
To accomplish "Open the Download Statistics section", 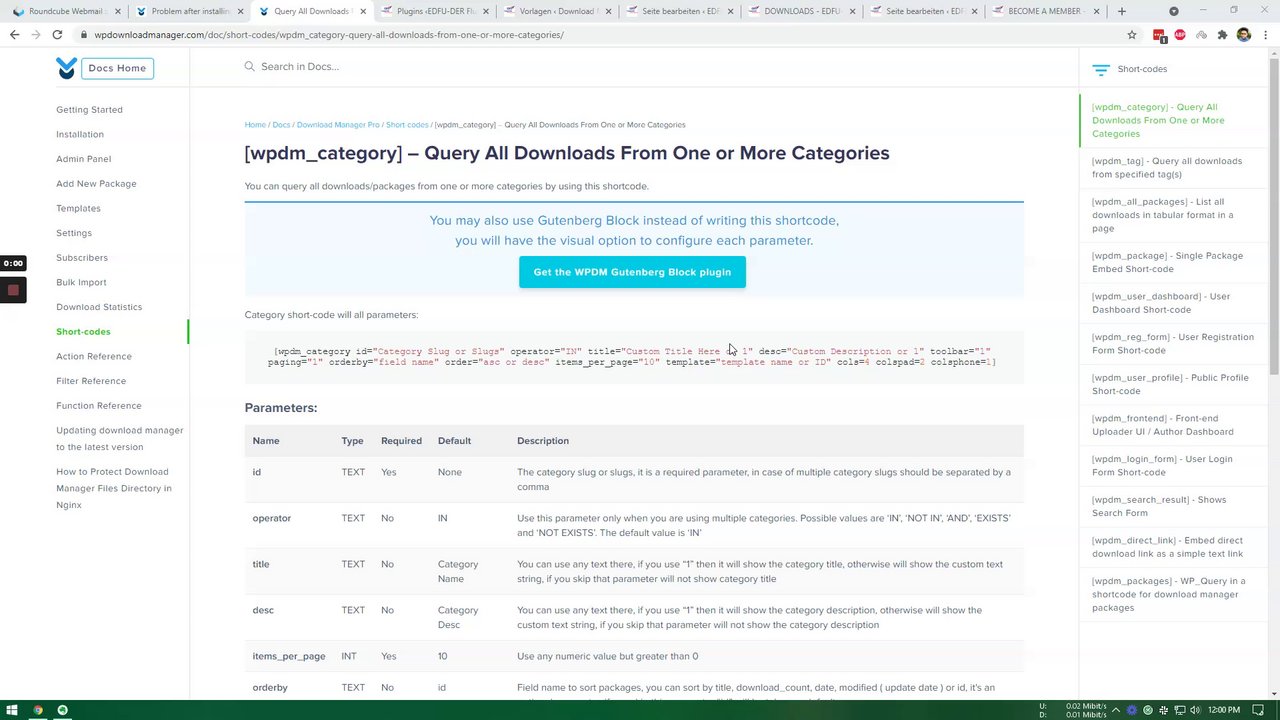I will pyautogui.click(x=99, y=307).
